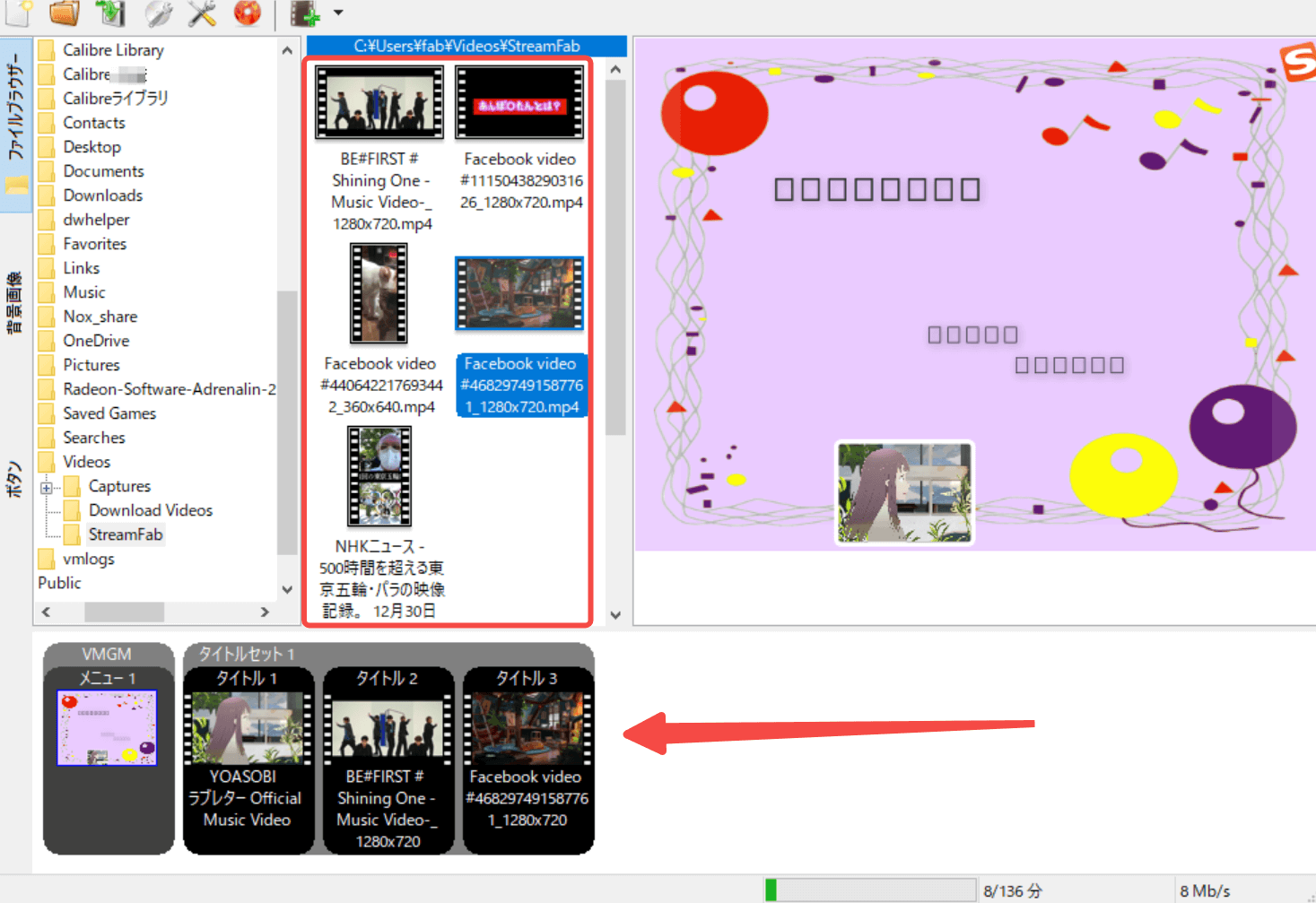
Task: Open a project with the folder icon
Action: (65, 12)
